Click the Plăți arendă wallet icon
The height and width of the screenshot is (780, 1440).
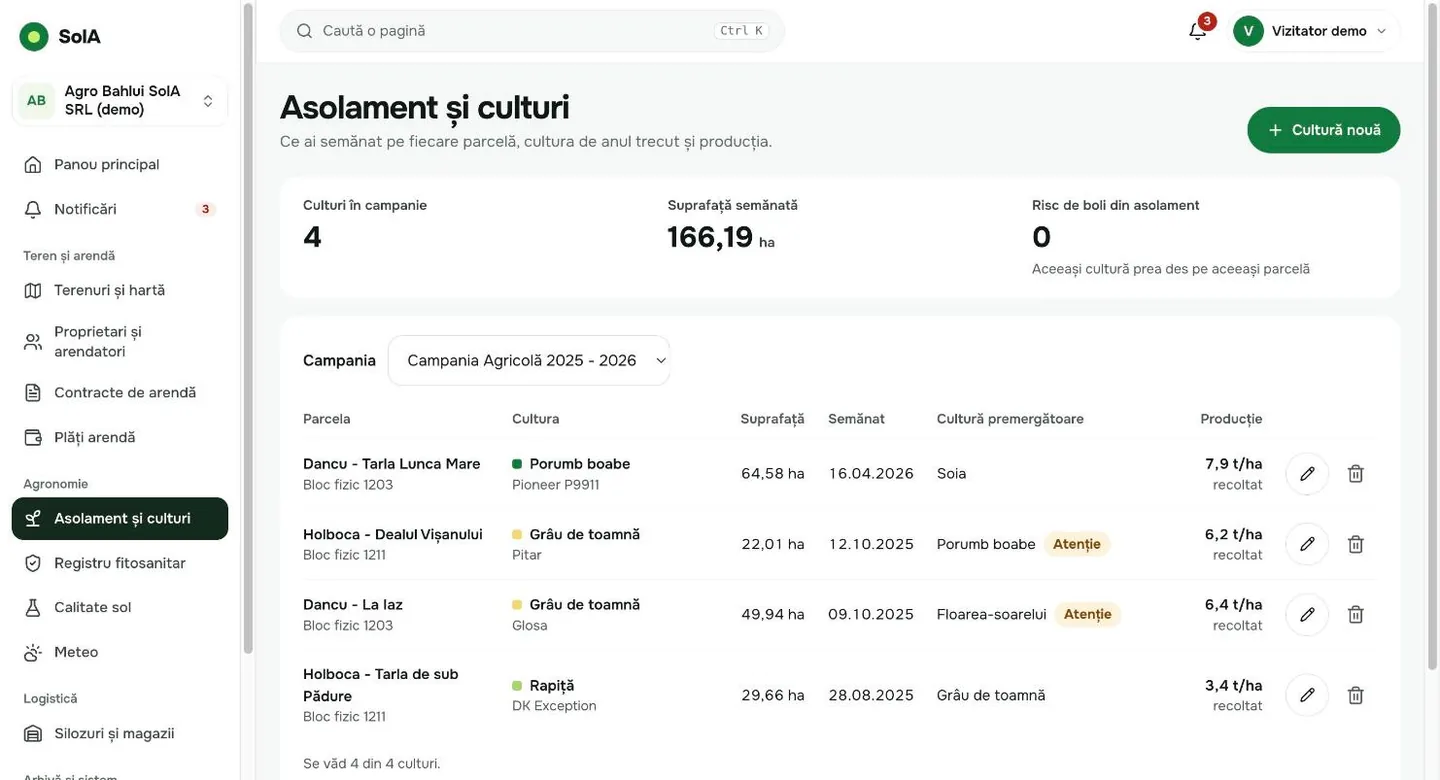[33, 437]
